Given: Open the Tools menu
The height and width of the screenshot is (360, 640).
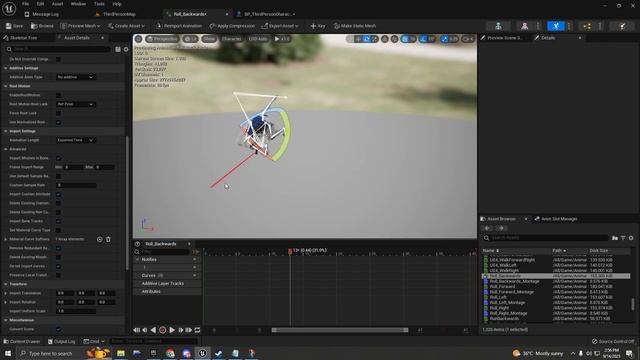Looking at the screenshot, I should pos(99,4).
